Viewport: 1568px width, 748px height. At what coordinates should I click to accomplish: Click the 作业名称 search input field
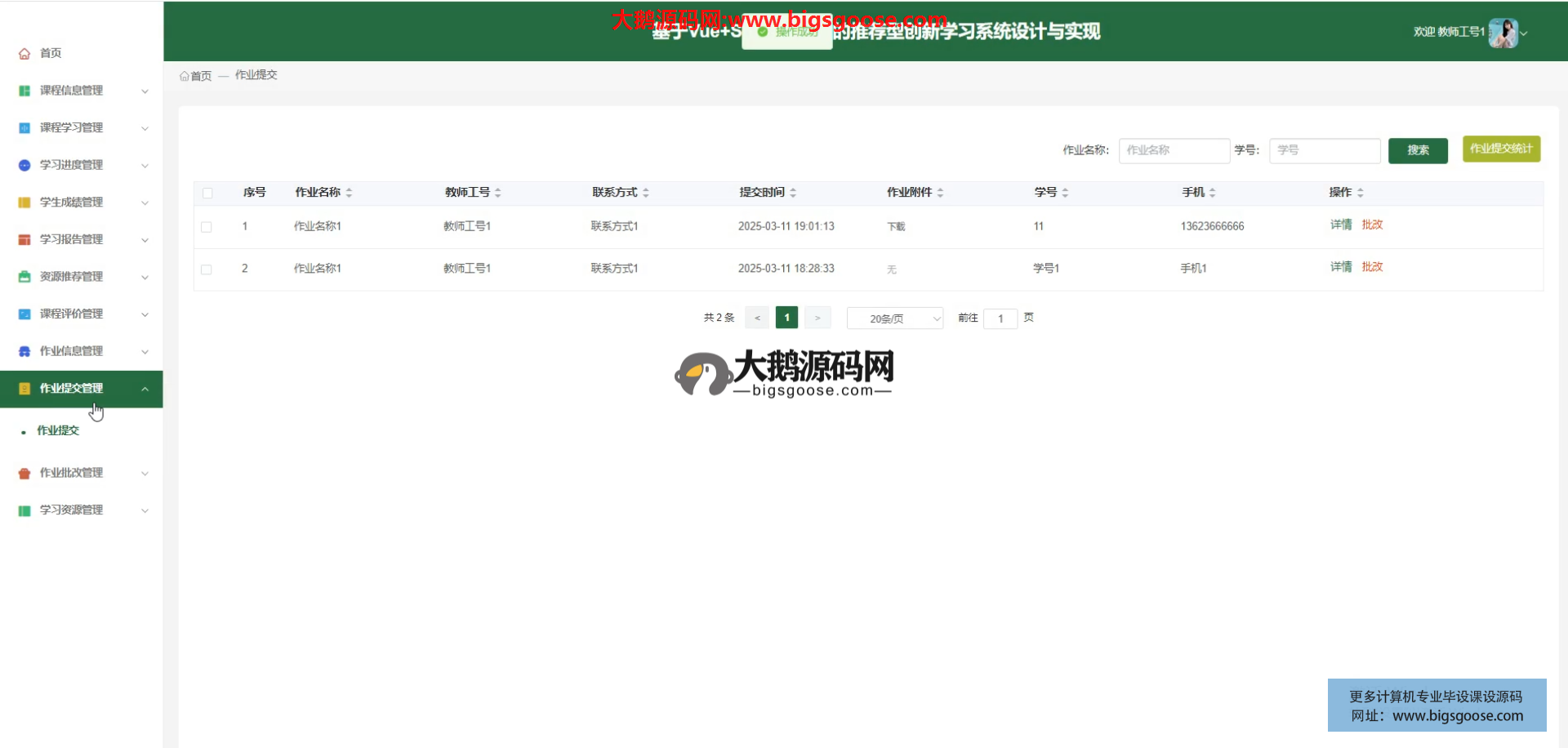[1174, 150]
